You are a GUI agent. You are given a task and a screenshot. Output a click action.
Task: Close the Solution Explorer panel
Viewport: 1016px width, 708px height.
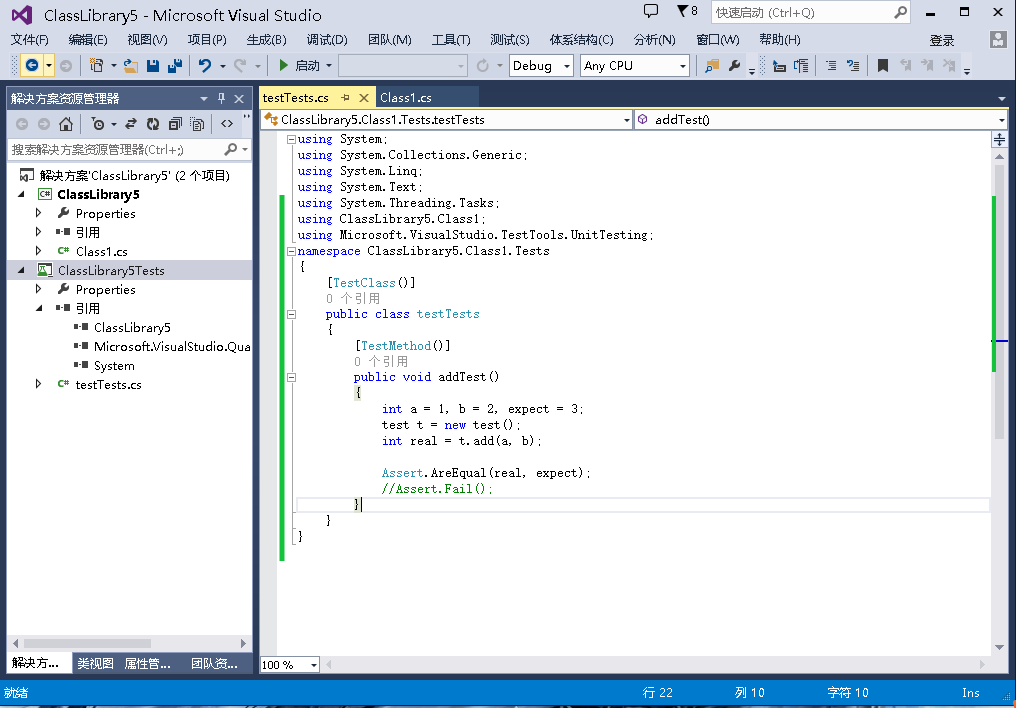click(x=239, y=98)
